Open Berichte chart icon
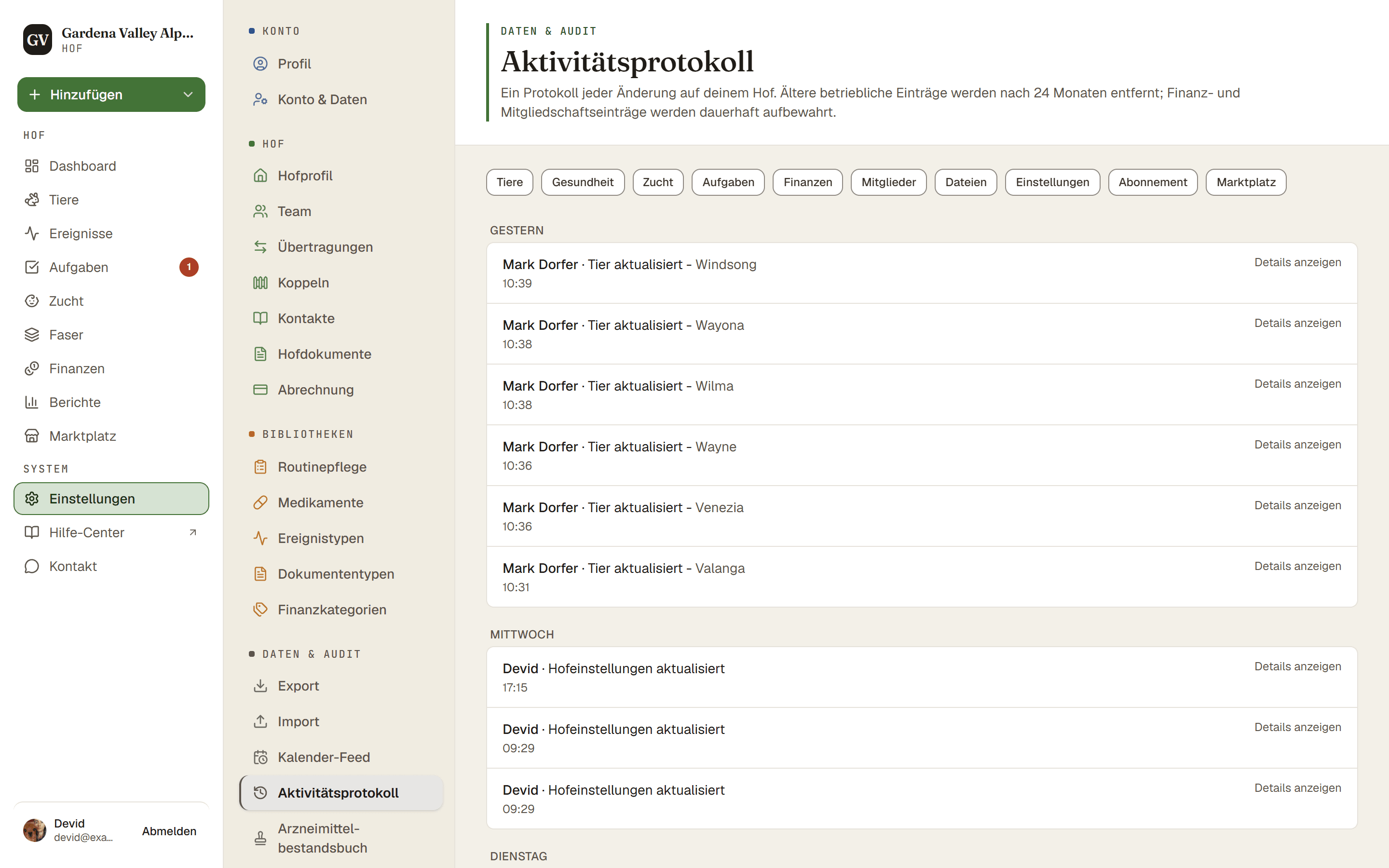 coord(31,403)
